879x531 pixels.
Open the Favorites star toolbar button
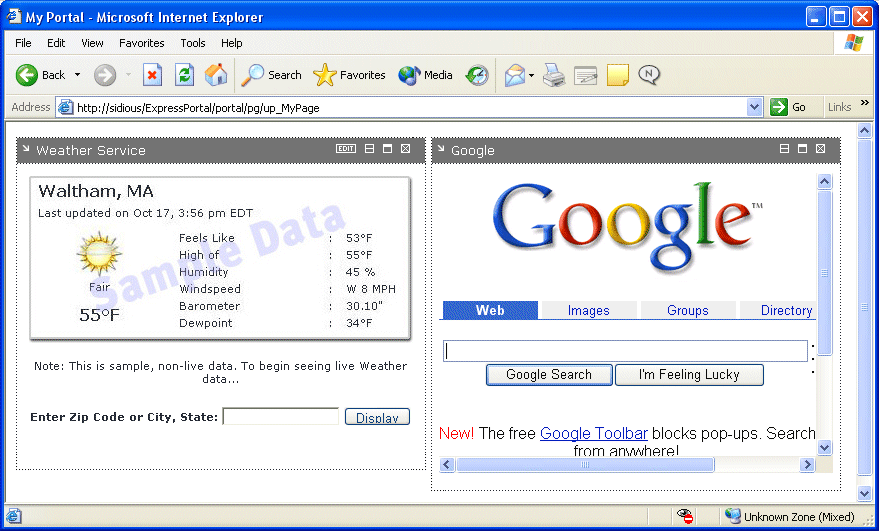click(349, 75)
